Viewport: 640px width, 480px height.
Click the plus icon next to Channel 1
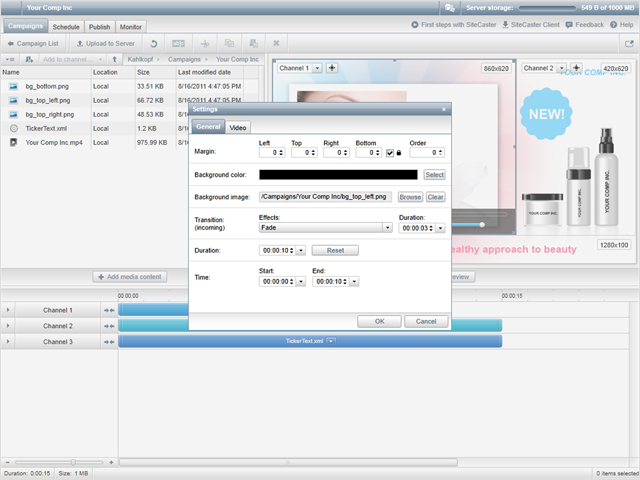pyautogui.click(x=332, y=68)
